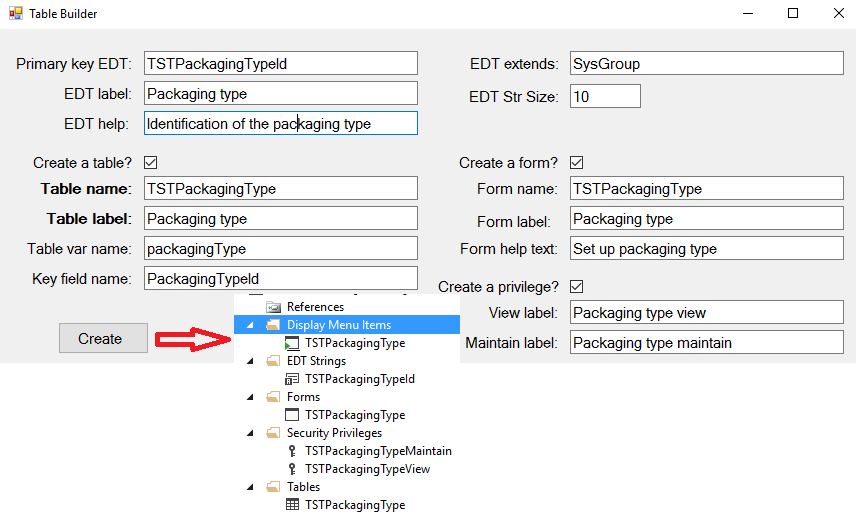Close the Table Builder window
The width and height of the screenshot is (856, 522).
click(839, 13)
